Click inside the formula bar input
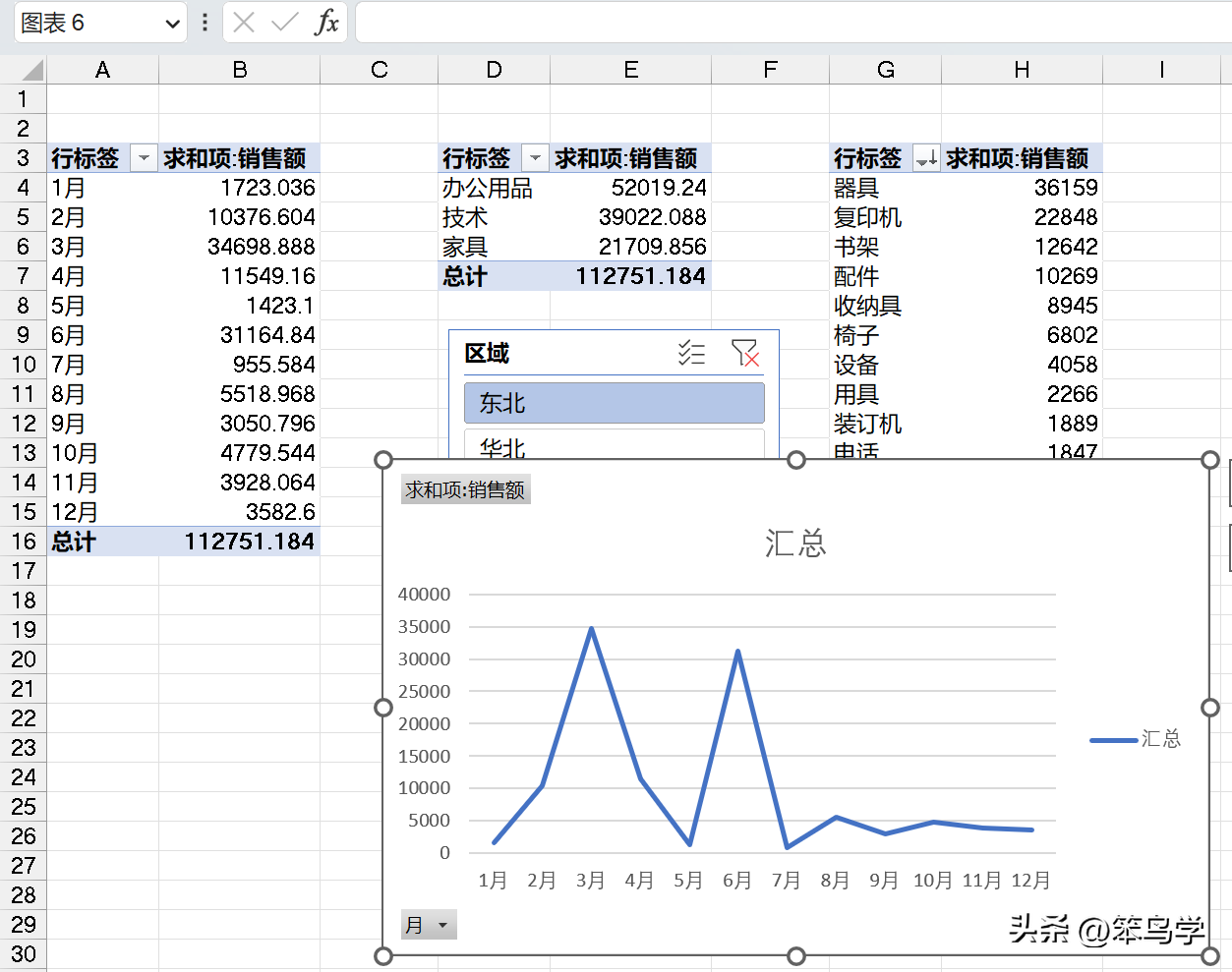 pyautogui.click(x=792, y=22)
